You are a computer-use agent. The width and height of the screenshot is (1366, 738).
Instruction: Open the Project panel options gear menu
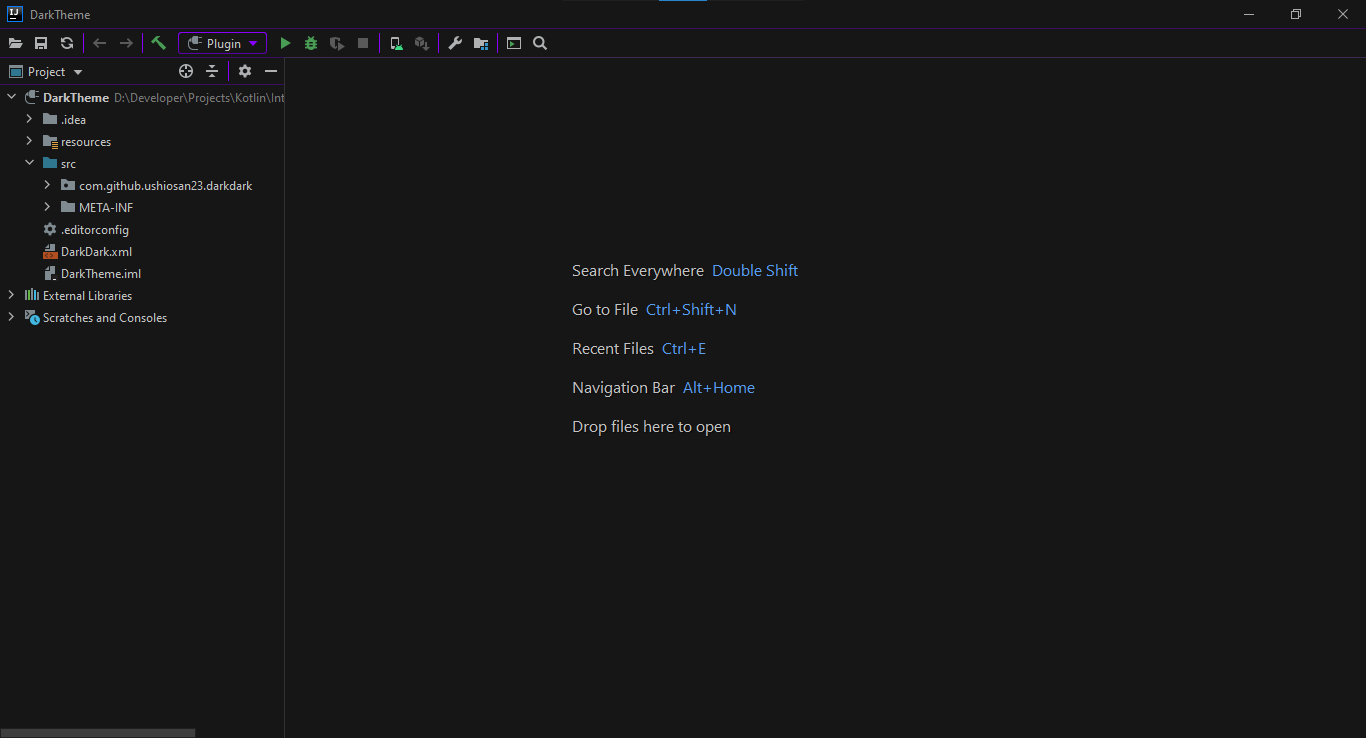pos(245,71)
